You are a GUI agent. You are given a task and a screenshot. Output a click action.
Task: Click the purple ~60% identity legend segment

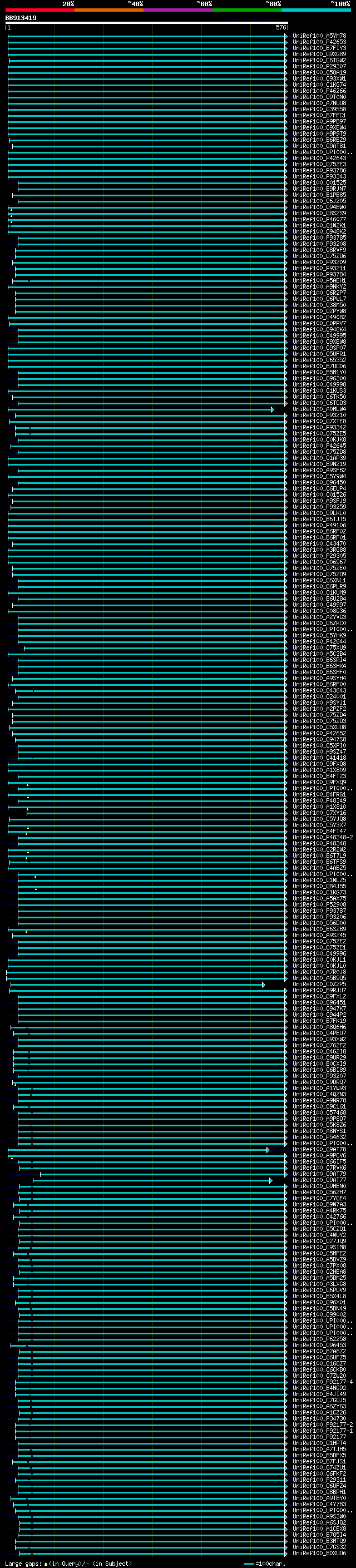point(179,10)
